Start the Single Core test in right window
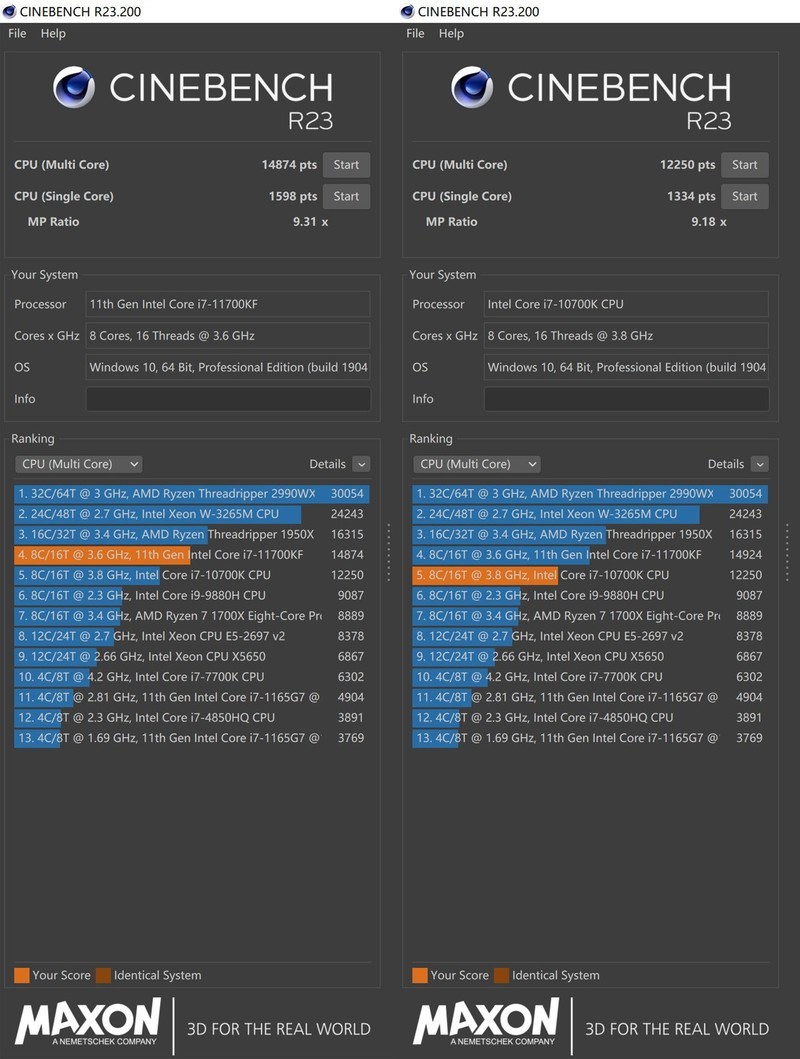 click(x=744, y=197)
